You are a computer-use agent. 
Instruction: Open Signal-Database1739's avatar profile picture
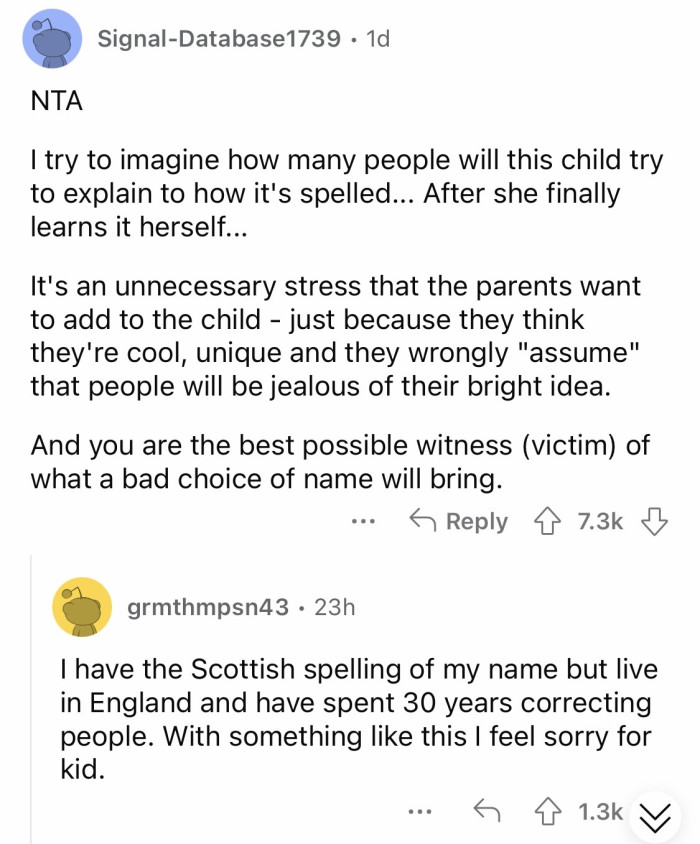click(52, 40)
